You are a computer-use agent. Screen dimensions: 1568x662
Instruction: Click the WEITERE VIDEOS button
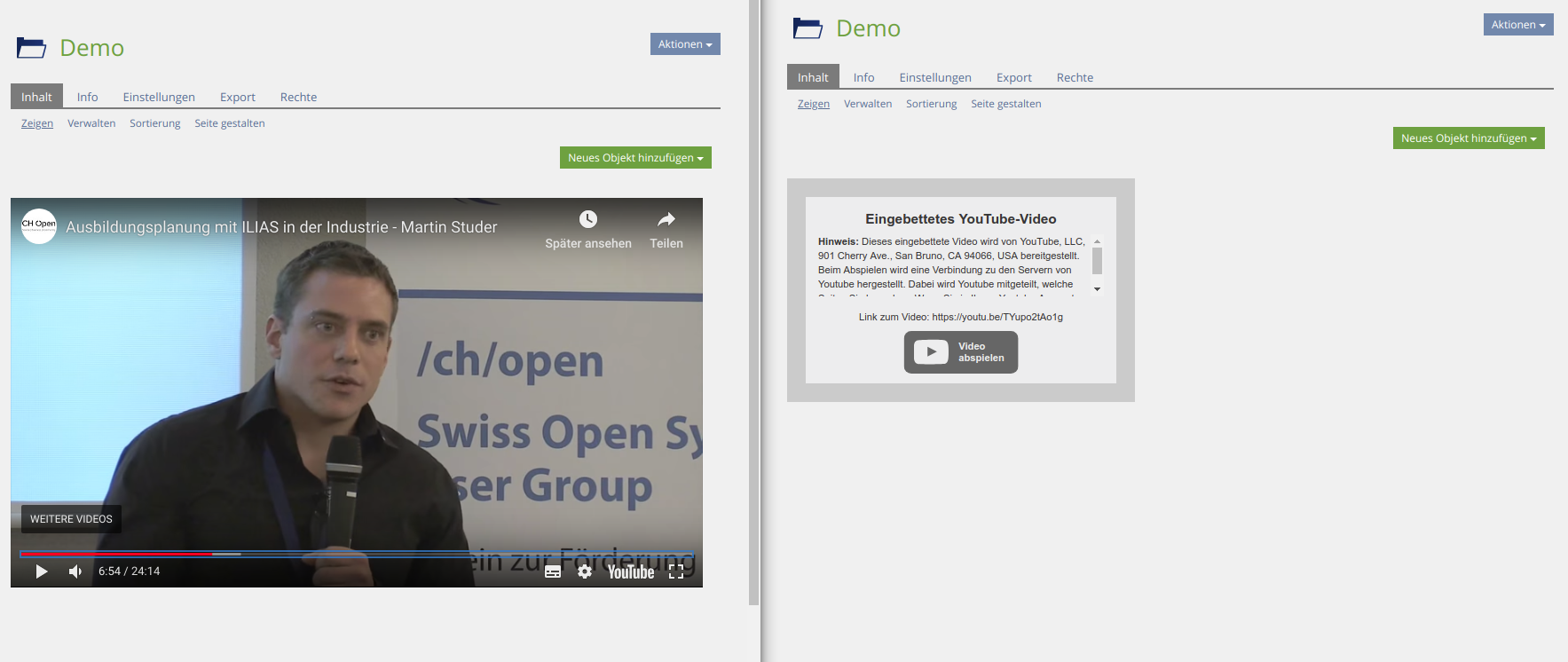71,519
